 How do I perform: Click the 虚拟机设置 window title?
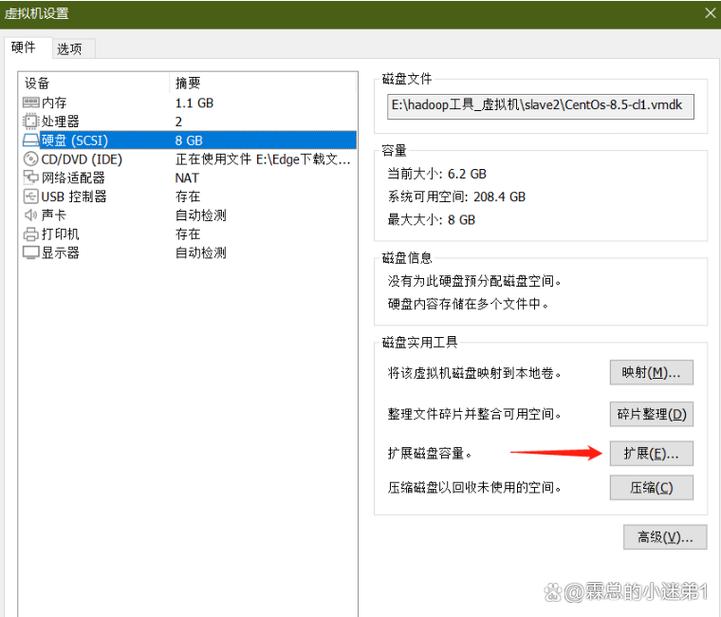pyautogui.click(x=37, y=13)
